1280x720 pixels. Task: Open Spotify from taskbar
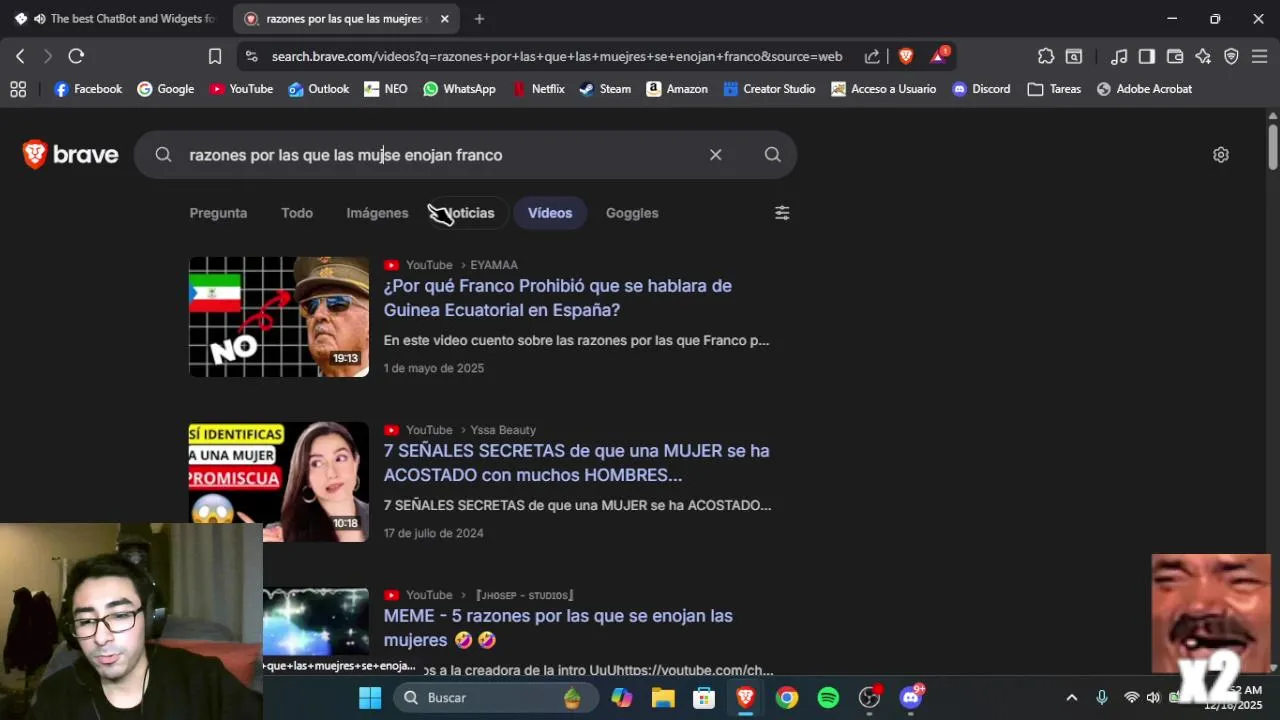[828, 698]
